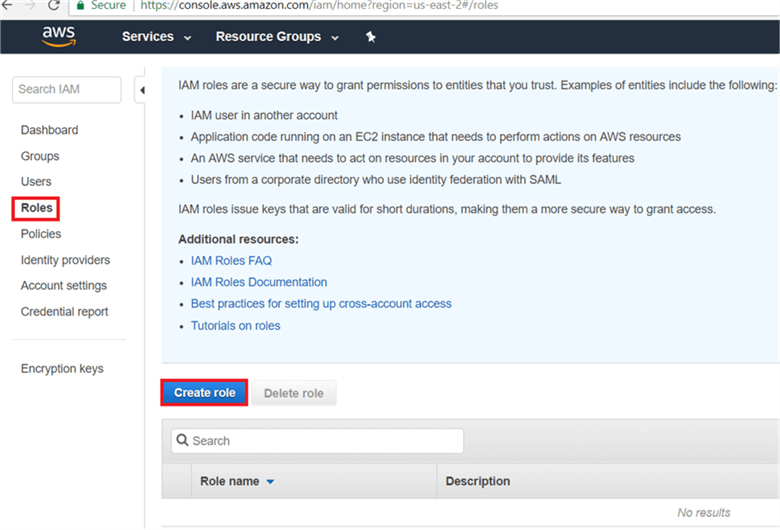The width and height of the screenshot is (780, 530).
Task: Click the green Secure padlock icon
Action: [x=80, y=5]
